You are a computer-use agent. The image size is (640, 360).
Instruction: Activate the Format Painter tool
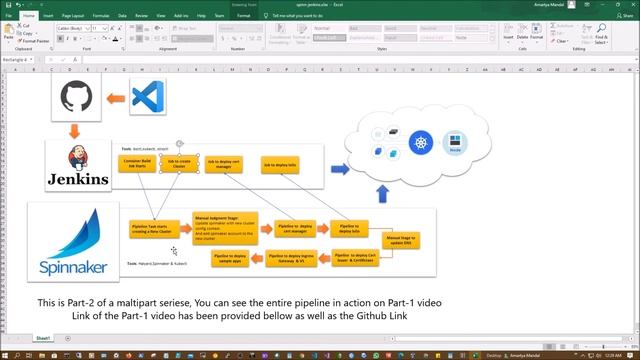(x=33, y=41)
